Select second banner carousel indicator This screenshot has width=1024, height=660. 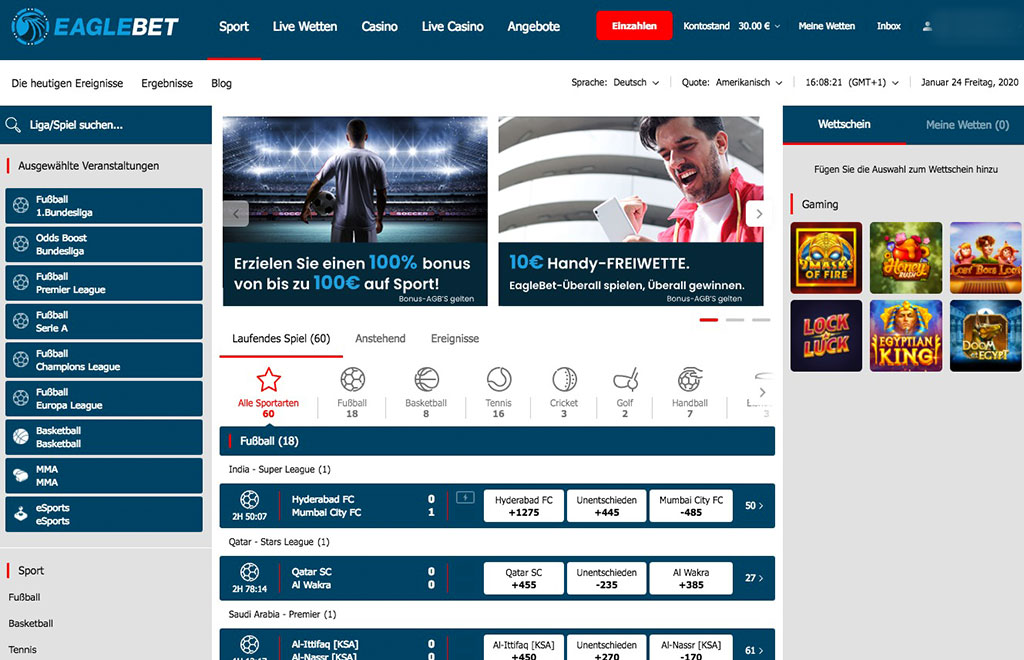735,320
